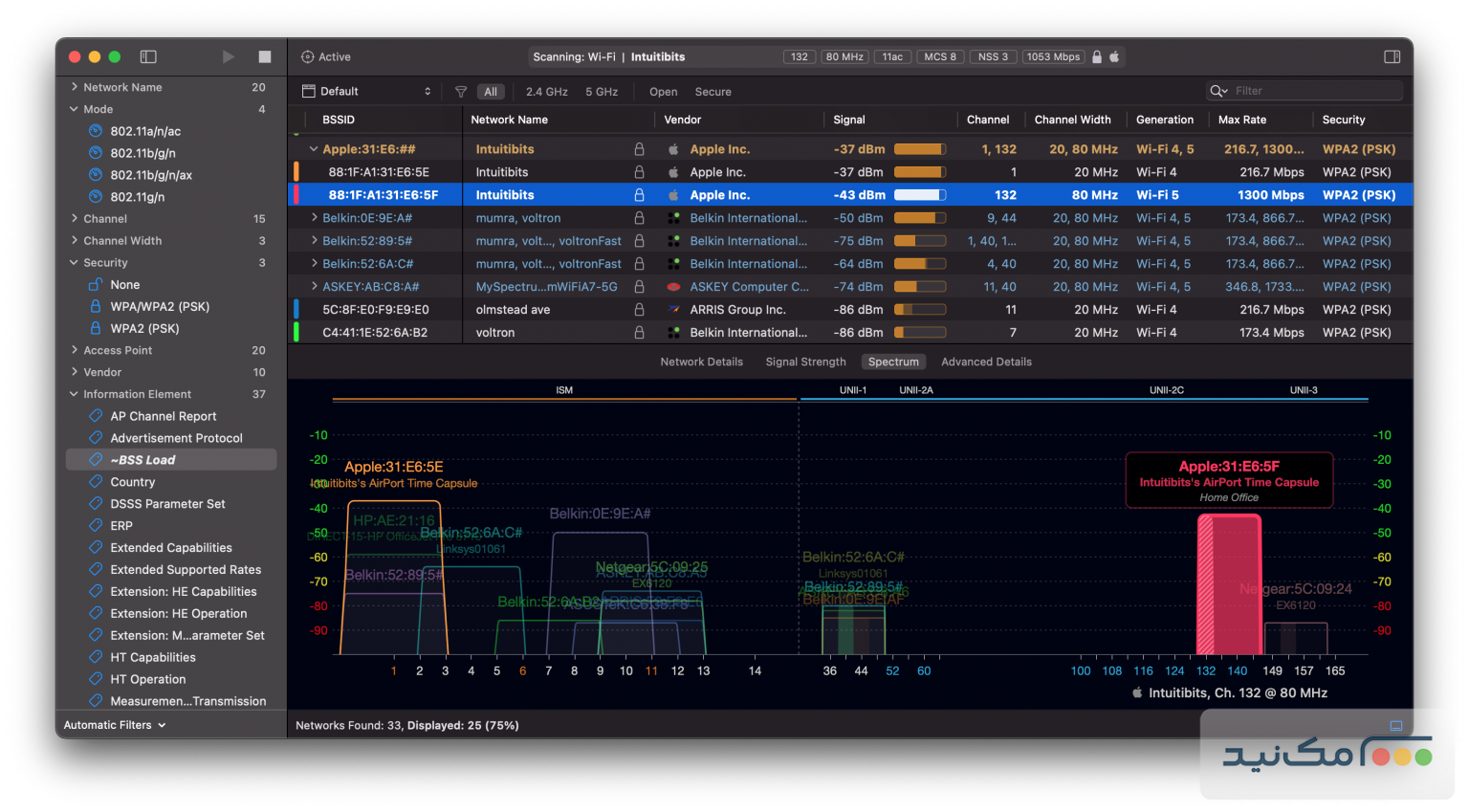
Task: Click the padlock icon on olmstead ave row
Action: (x=638, y=309)
